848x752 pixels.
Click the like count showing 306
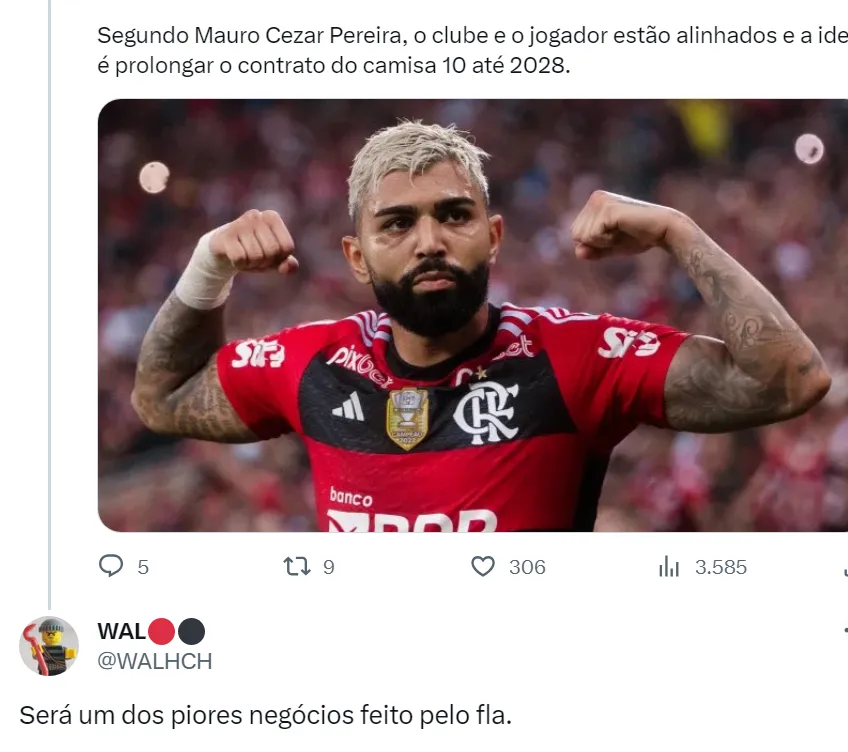(x=527, y=568)
